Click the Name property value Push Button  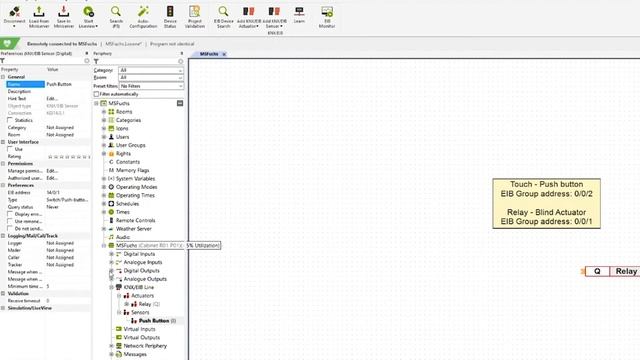tap(59, 84)
